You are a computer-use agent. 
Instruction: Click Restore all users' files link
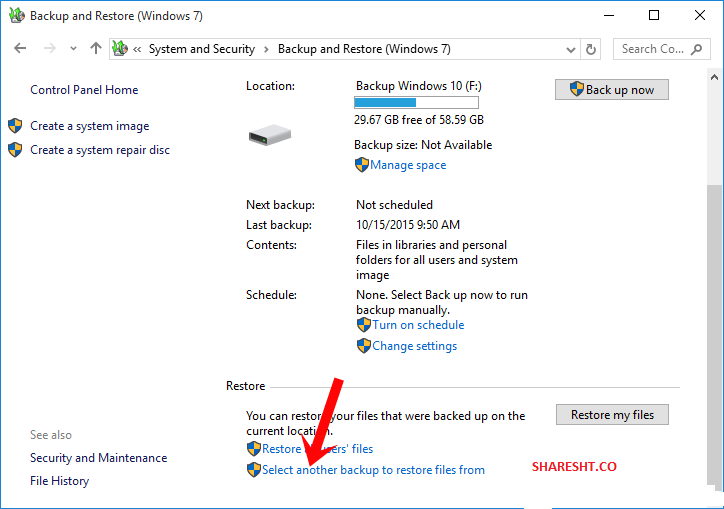point(318,448)
